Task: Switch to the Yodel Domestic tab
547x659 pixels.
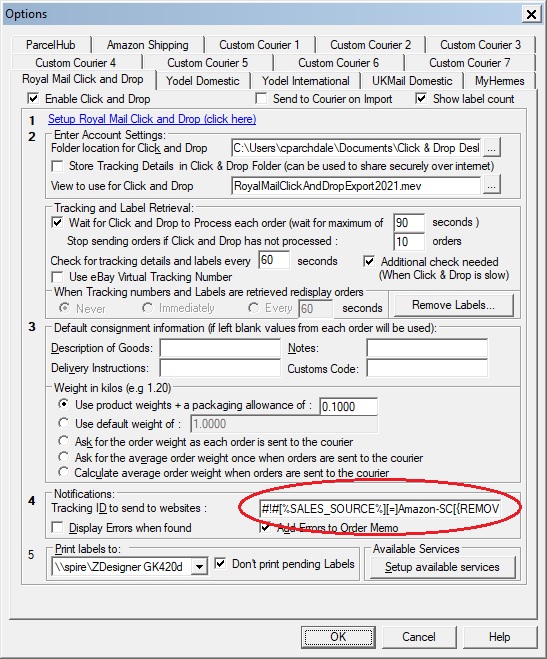Action: pos(202,81)
